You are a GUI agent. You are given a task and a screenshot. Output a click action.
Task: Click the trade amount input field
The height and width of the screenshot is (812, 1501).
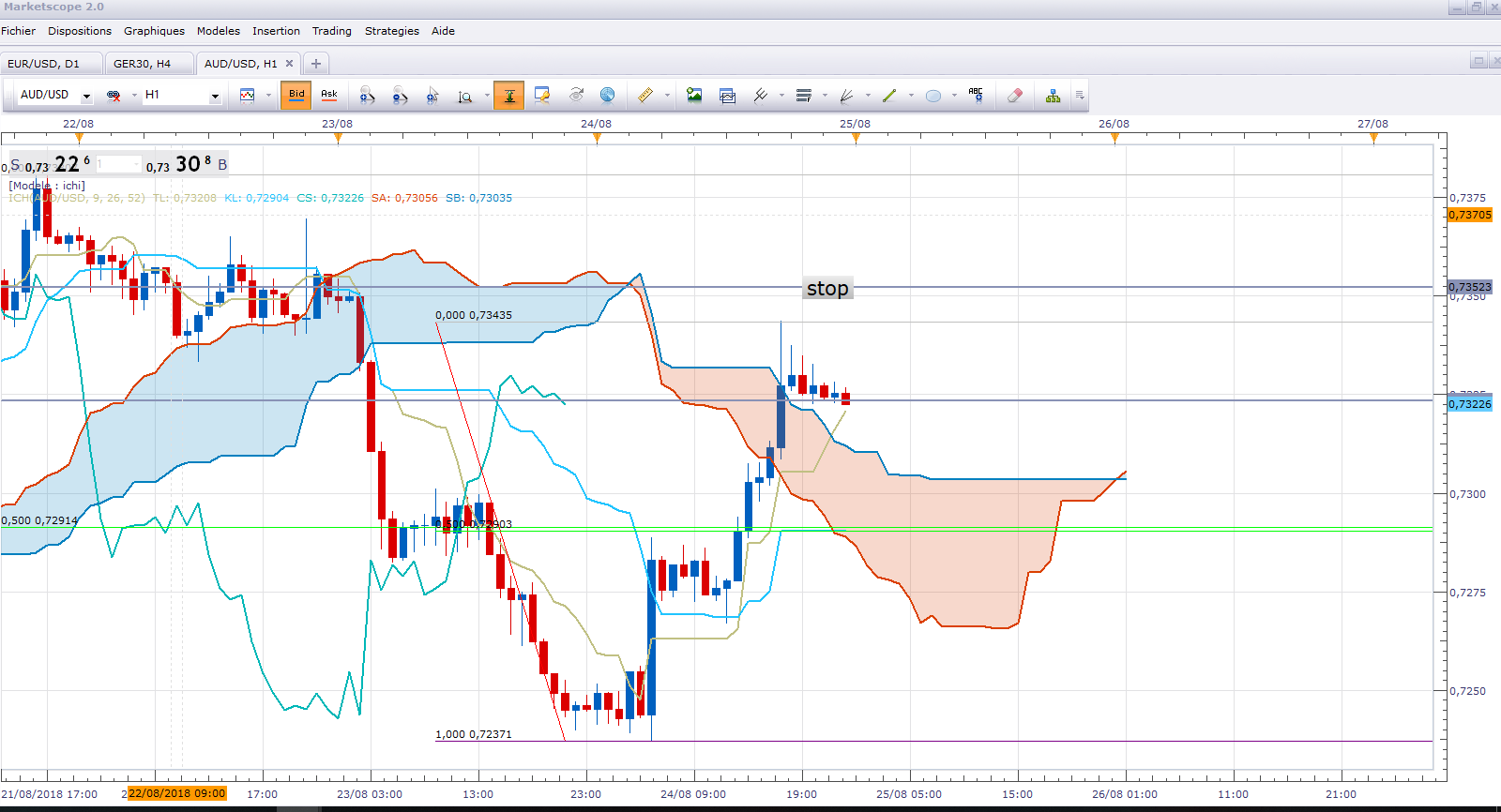tap(118, 165)
